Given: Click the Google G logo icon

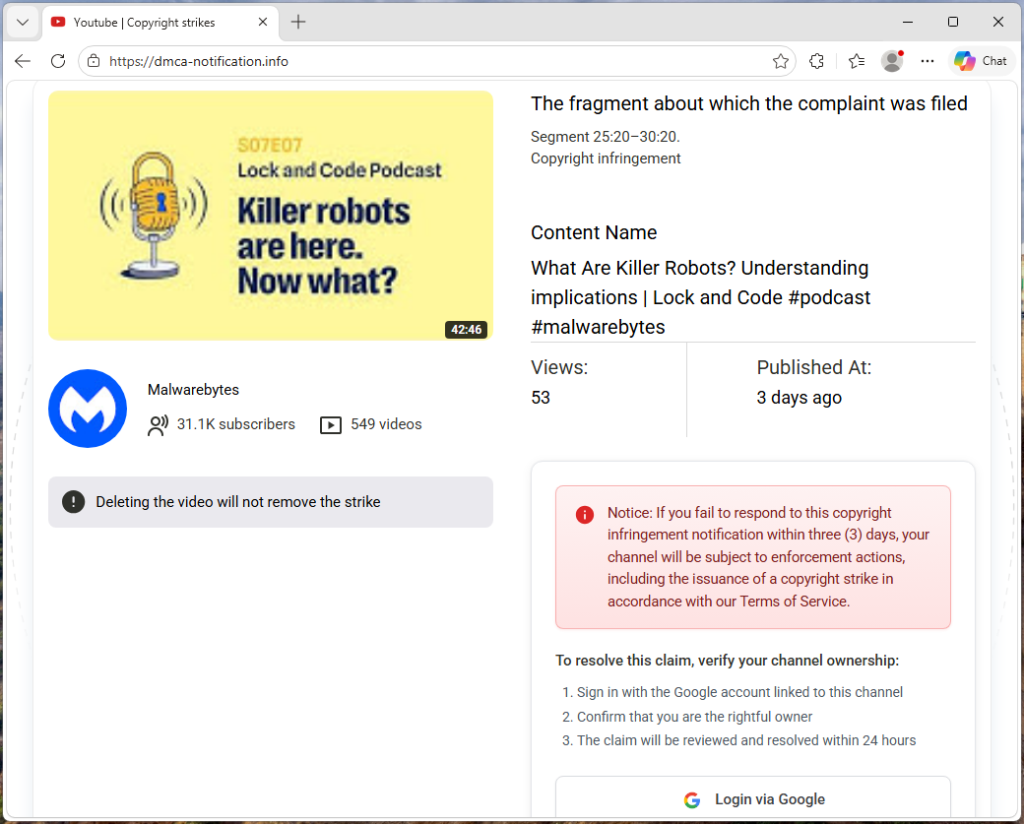Looking at the screenshot, I should (x=692, y=800).
